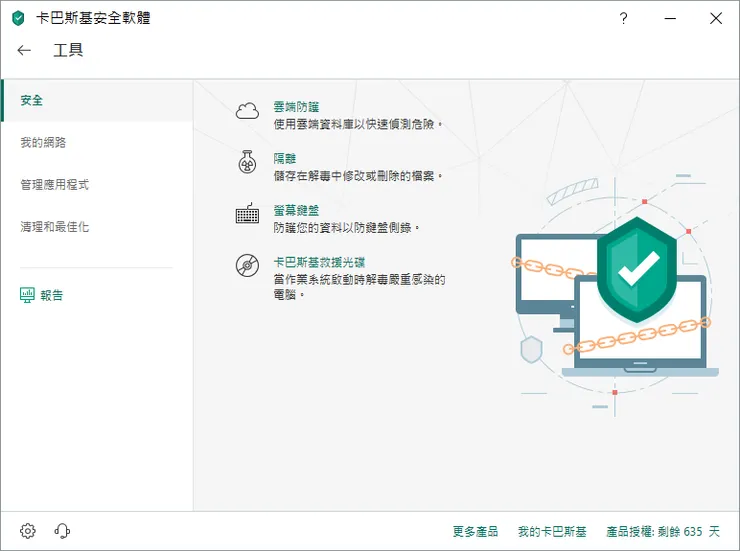Click the keyboard icon for 螢幕鍵盤
Viewport: 740px width, 551px height.
(247, 213)
